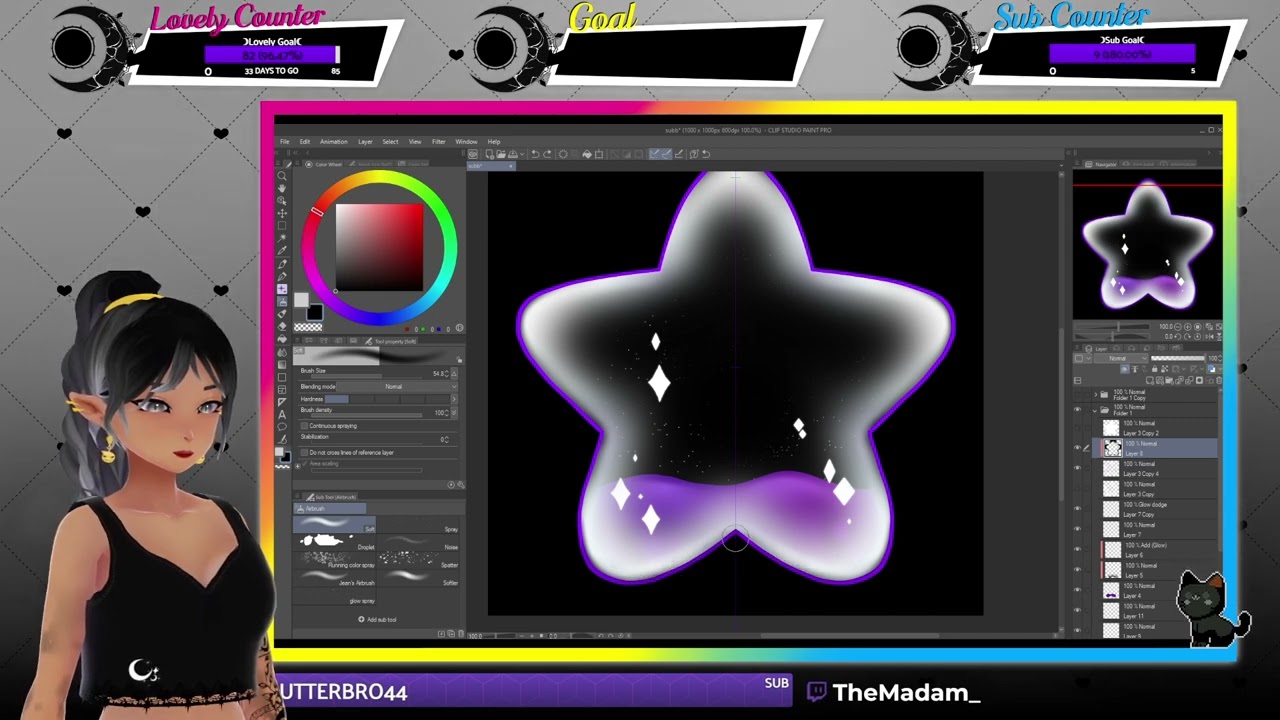Select the Move layer tool
1280x720 pixels.
pyautogui.click(x=282, y=213)
